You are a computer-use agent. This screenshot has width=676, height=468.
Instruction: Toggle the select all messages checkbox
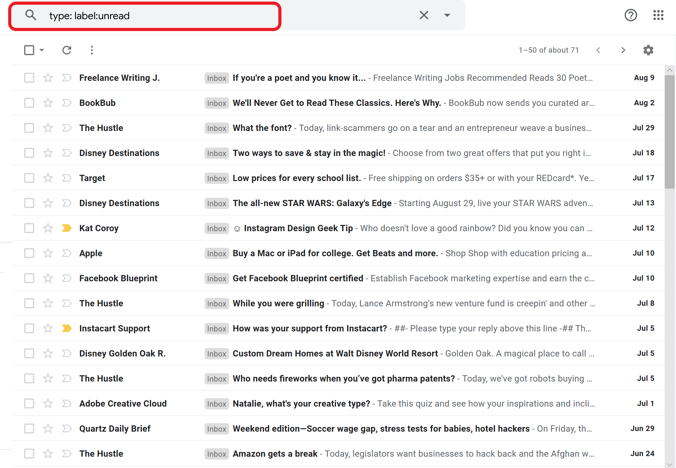[x=29, y=50]
